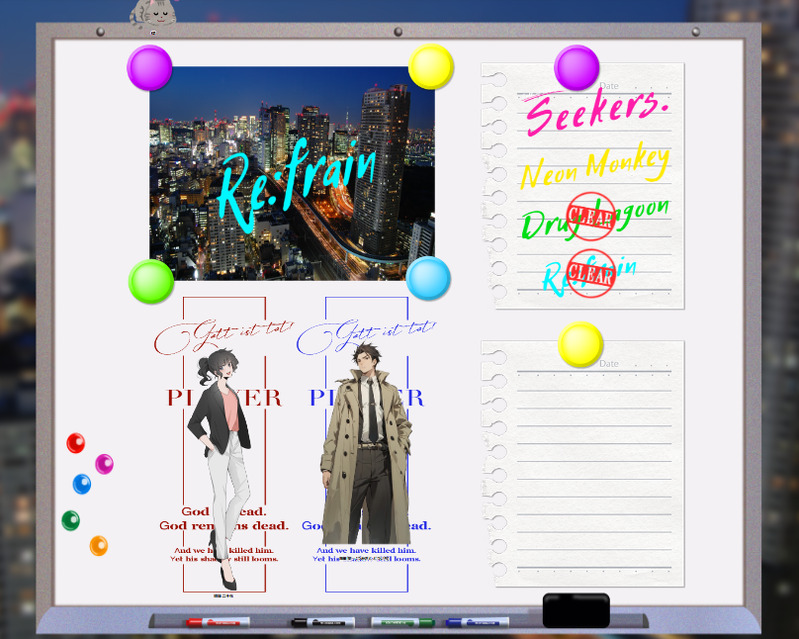Select the blue marker in the tray

click(477, 622)
